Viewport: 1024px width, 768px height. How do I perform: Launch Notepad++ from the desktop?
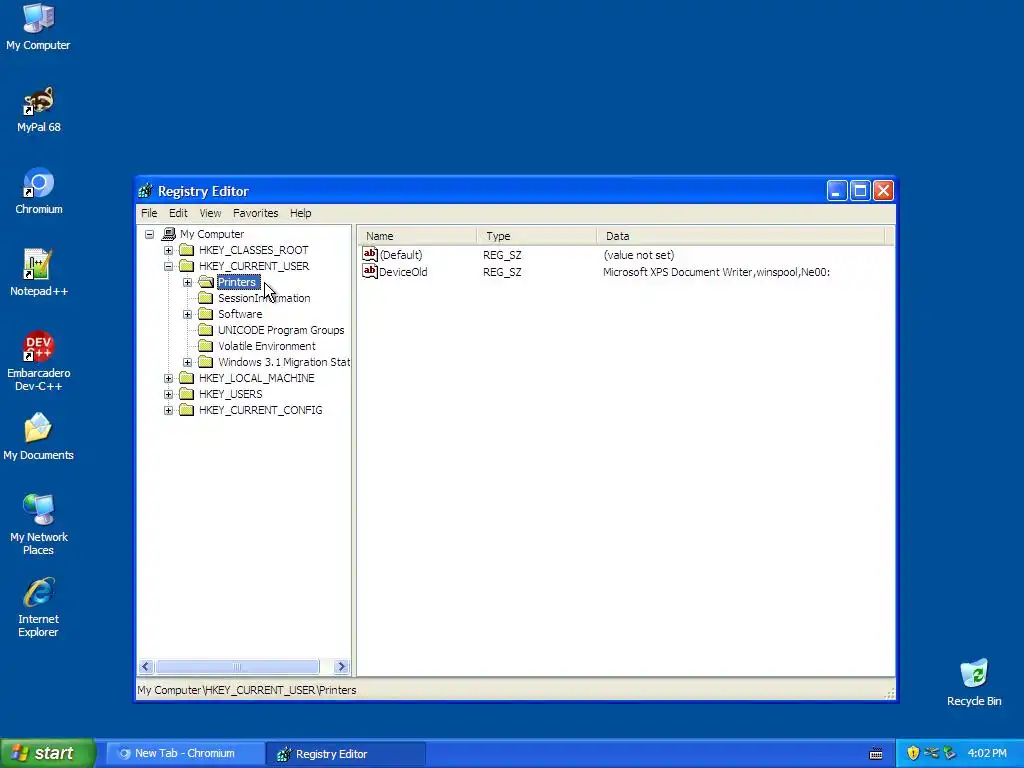pos(39,274)
